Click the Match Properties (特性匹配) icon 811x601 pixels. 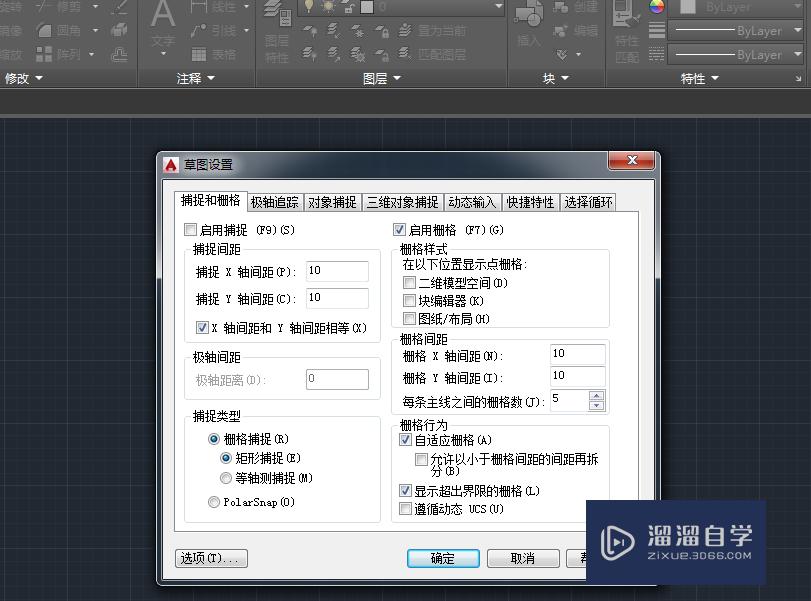pyautogui.click(x=626, y=14)
